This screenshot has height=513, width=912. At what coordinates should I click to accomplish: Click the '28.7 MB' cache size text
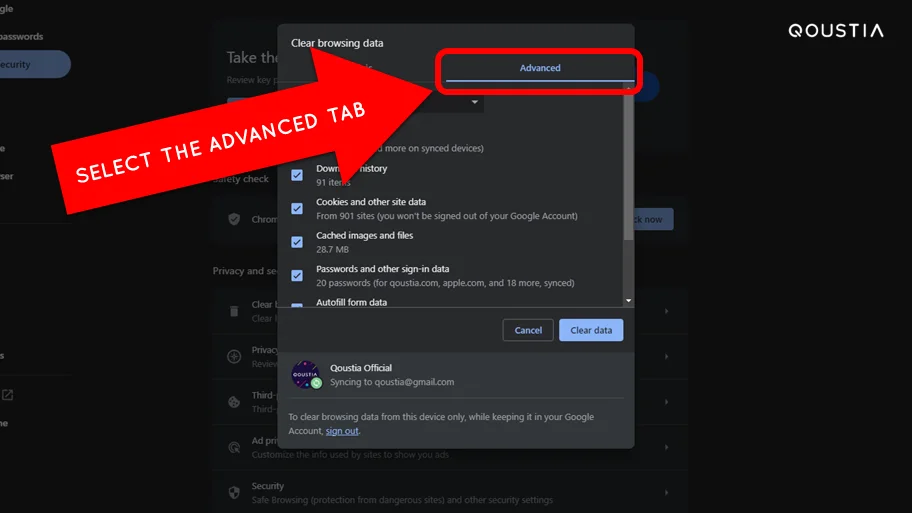(332, 250)
